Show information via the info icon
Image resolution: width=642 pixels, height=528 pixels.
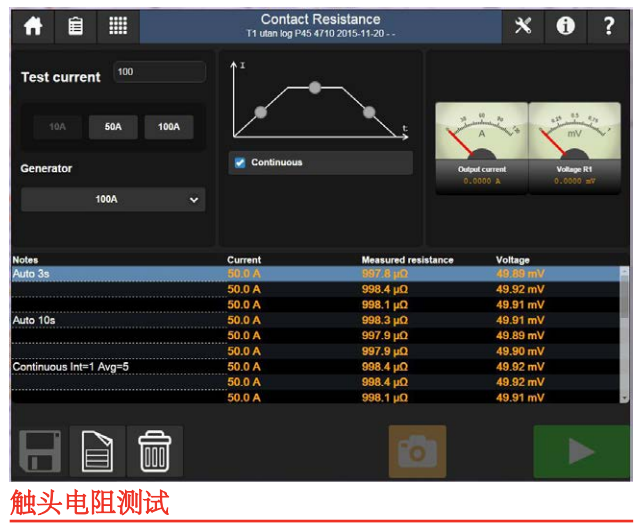coord(566,26)
